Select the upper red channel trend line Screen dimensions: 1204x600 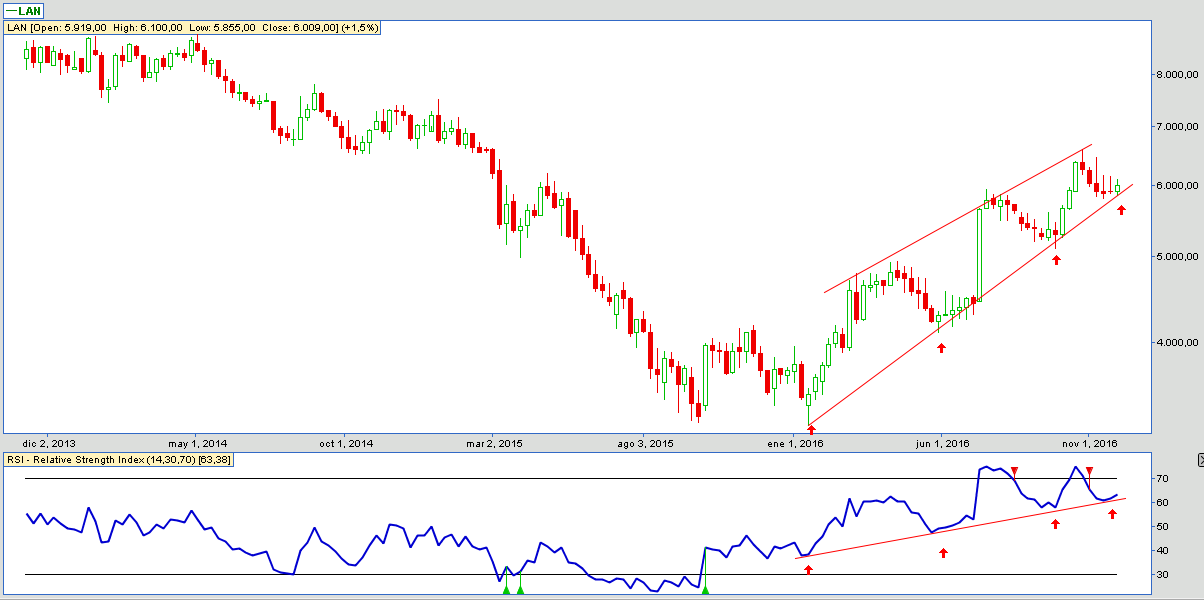[957, 220]
